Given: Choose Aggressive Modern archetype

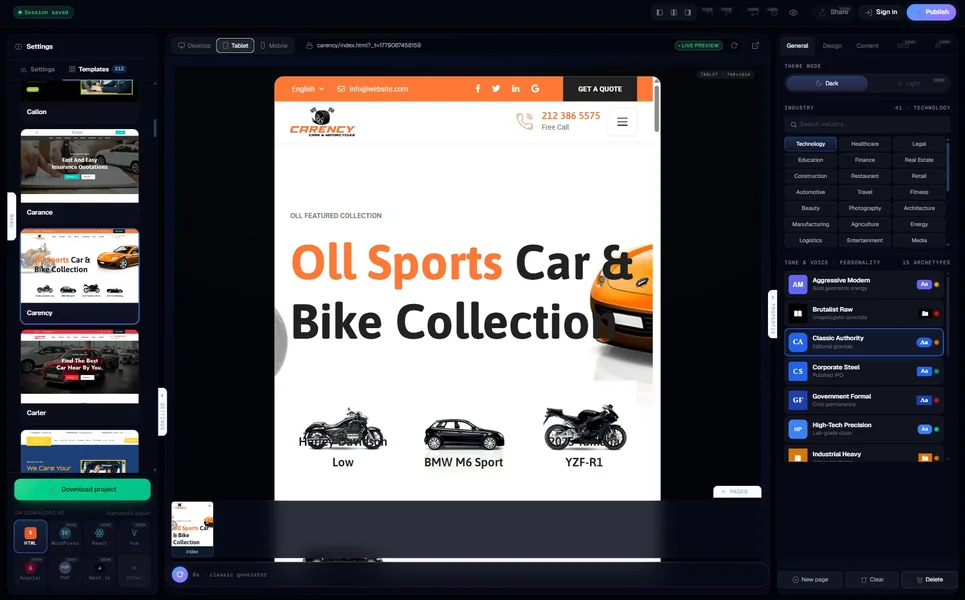Looking at the screenshot, I should click(x=864, y=284).
